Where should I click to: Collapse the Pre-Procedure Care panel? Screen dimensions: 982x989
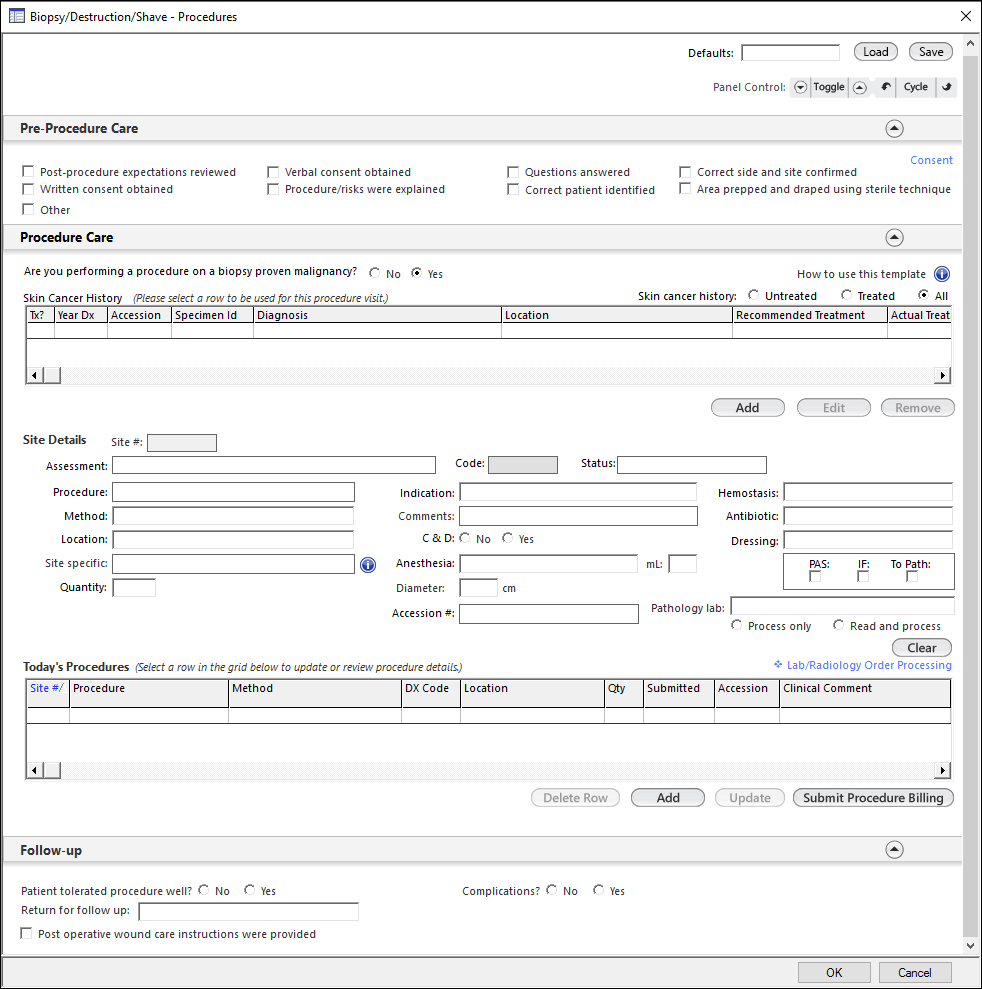[894, 129]
